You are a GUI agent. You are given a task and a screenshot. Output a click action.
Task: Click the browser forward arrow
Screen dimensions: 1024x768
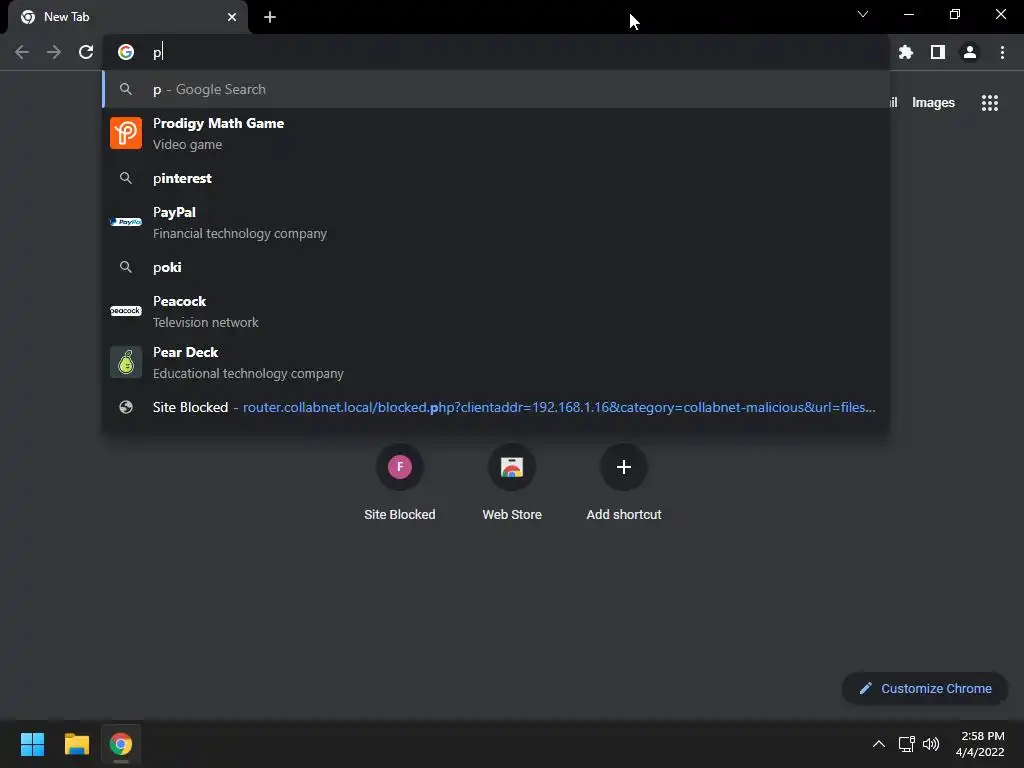pyautogui.click(x=54, y=52)
